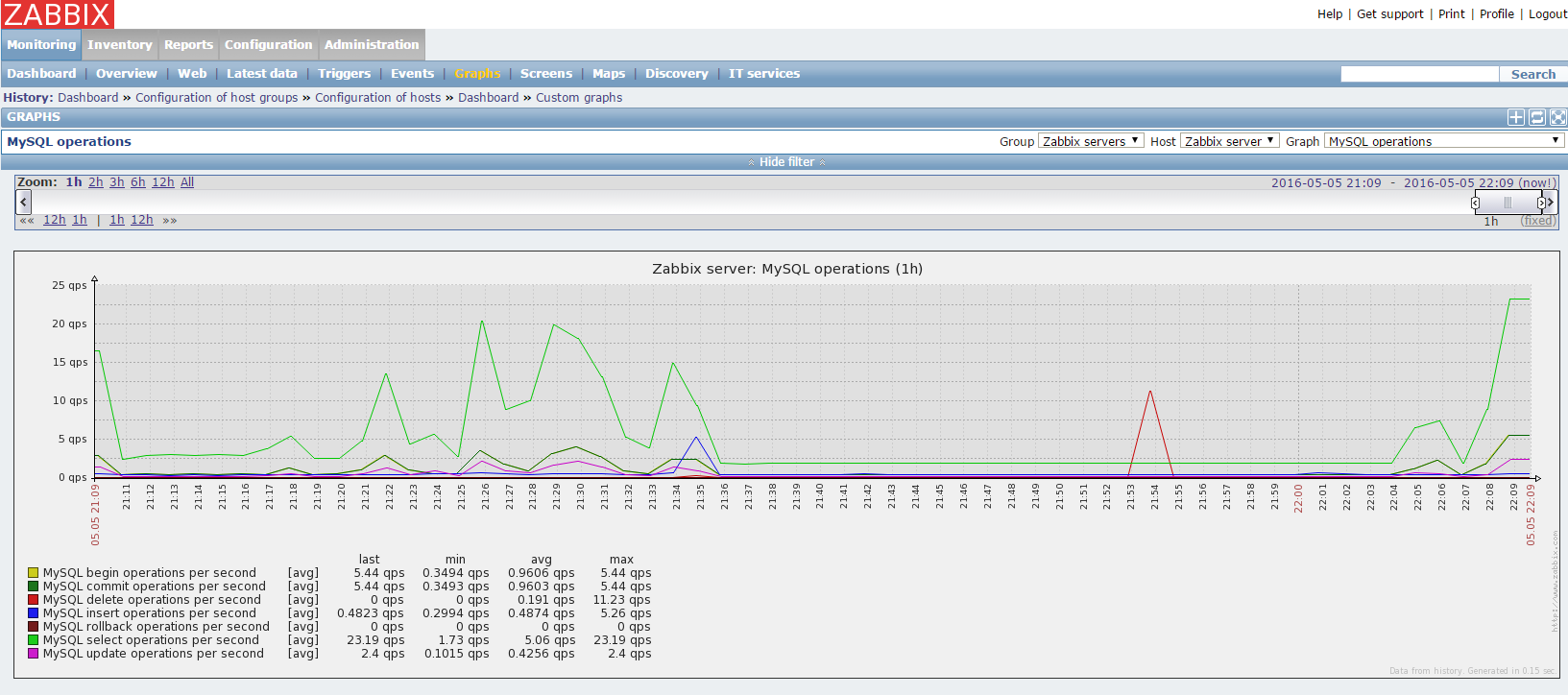
Task: Click the double right arrows navigation
Action: (x=170, y=220)
